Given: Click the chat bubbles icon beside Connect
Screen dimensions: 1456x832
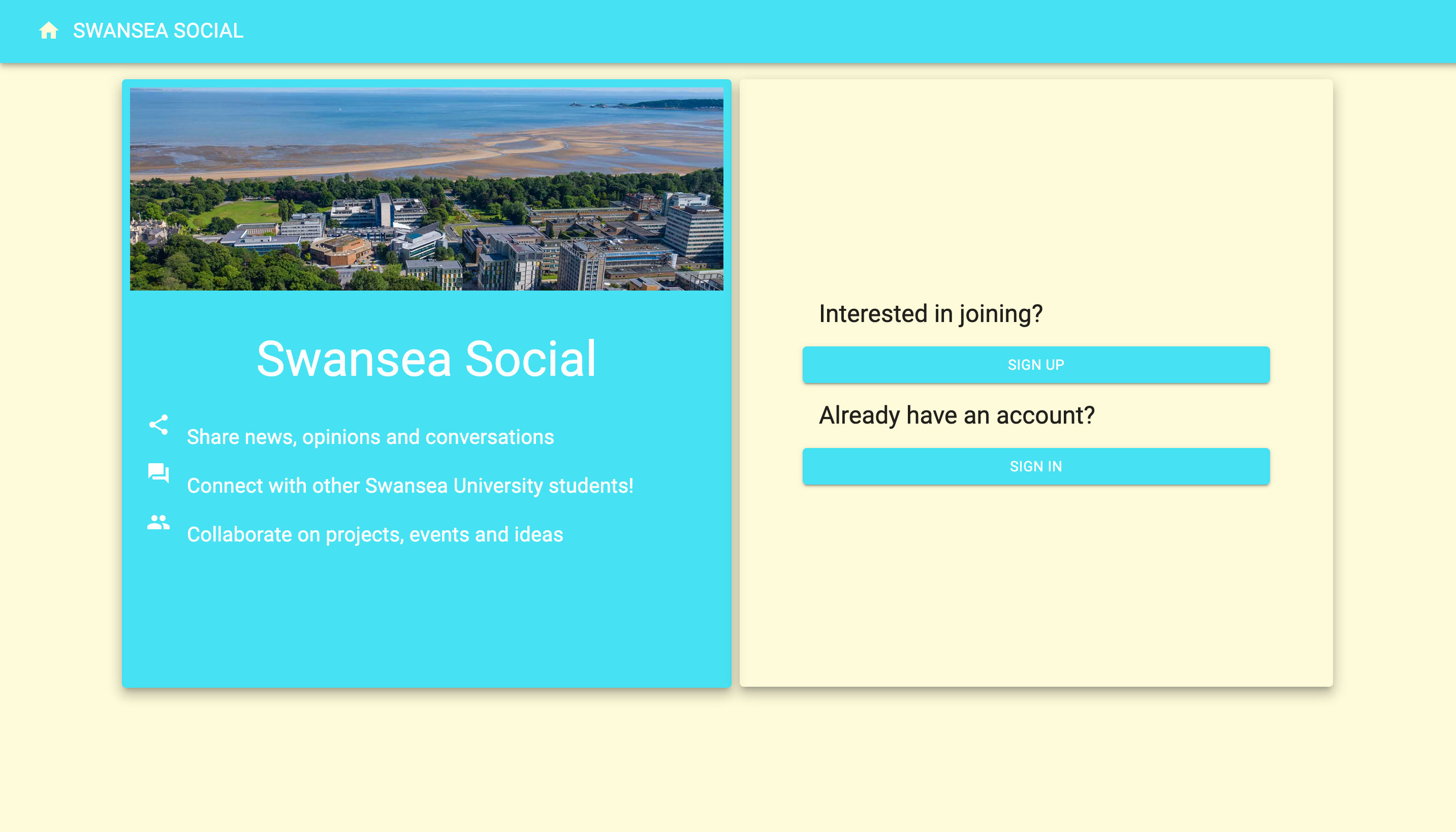Looking at the screenshot, I should coord(159,473).
